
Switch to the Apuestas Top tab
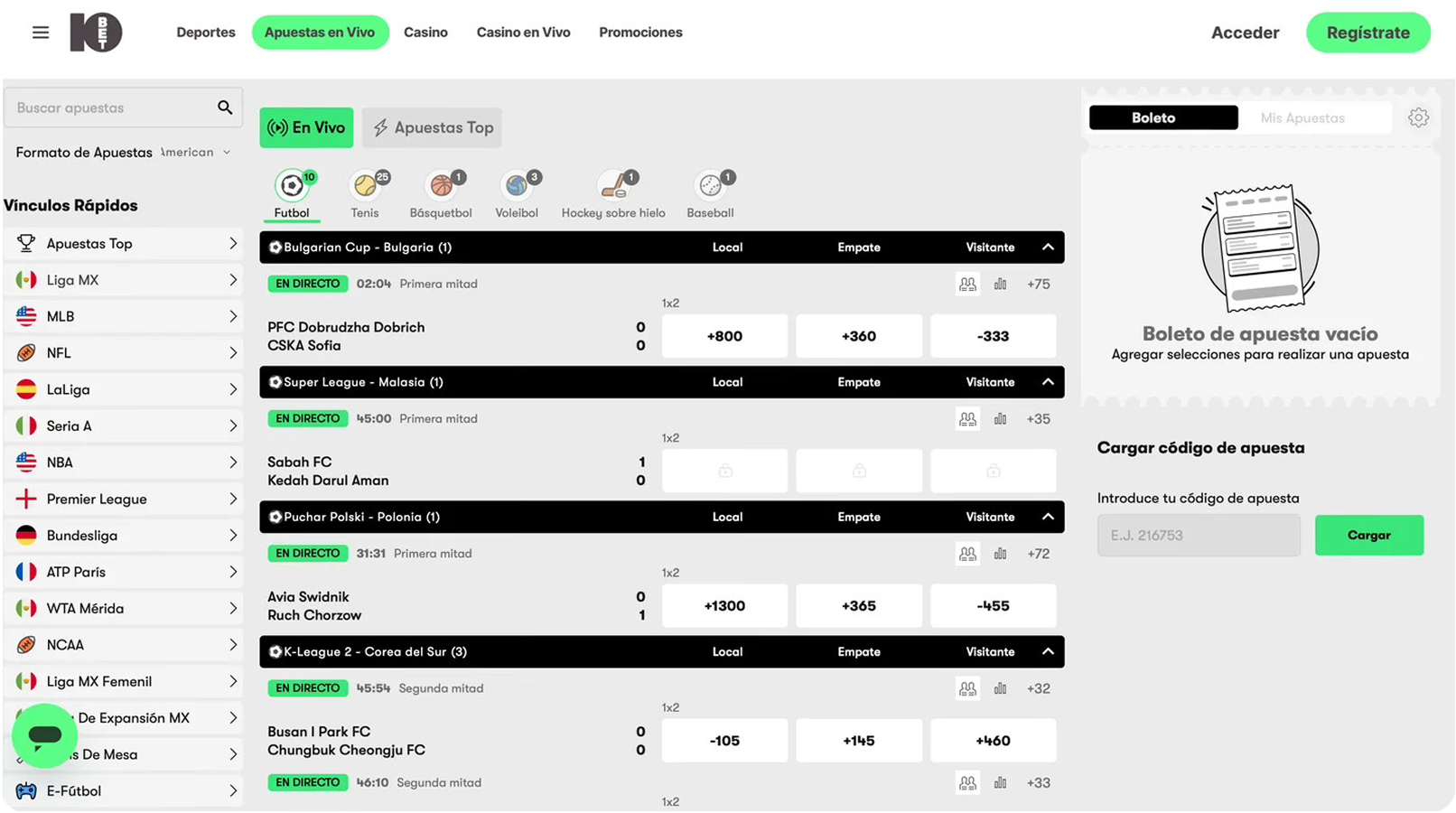pos(432,127)
